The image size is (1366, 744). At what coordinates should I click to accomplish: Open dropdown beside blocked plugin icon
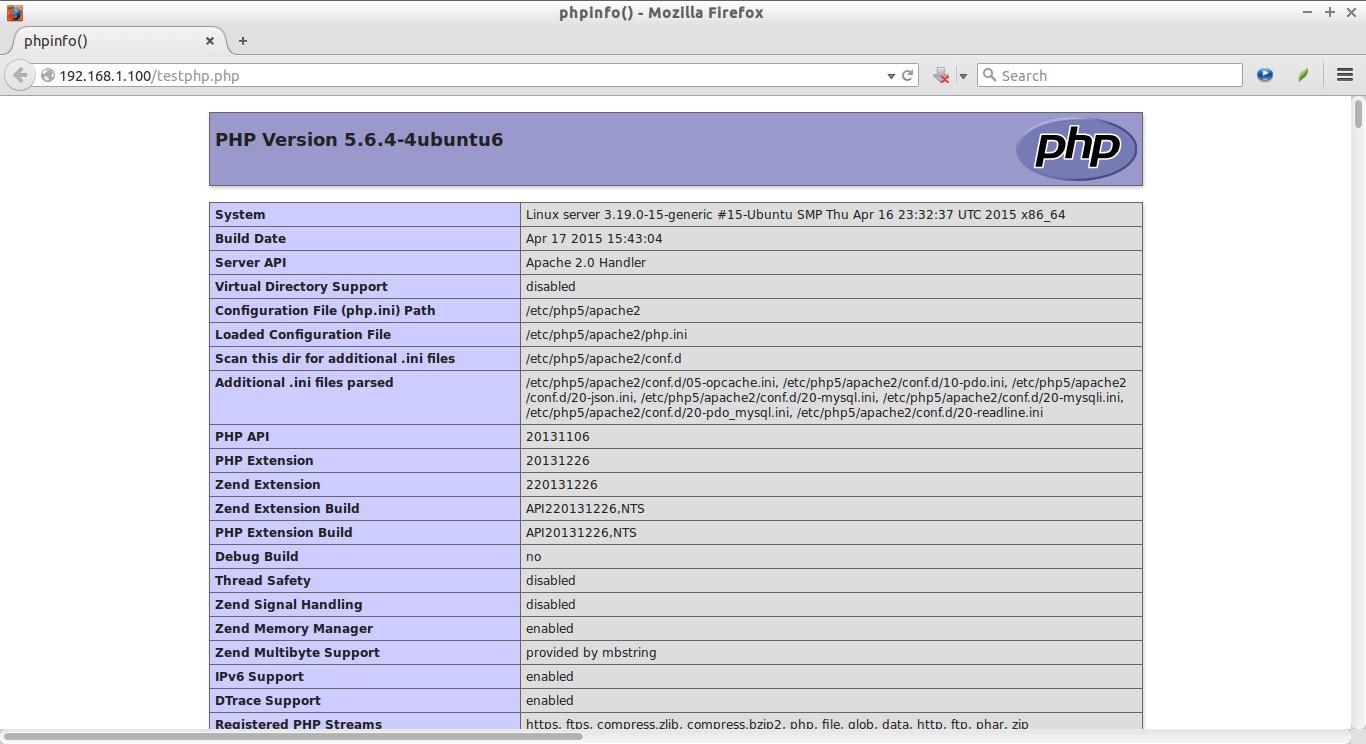point(963,76)
